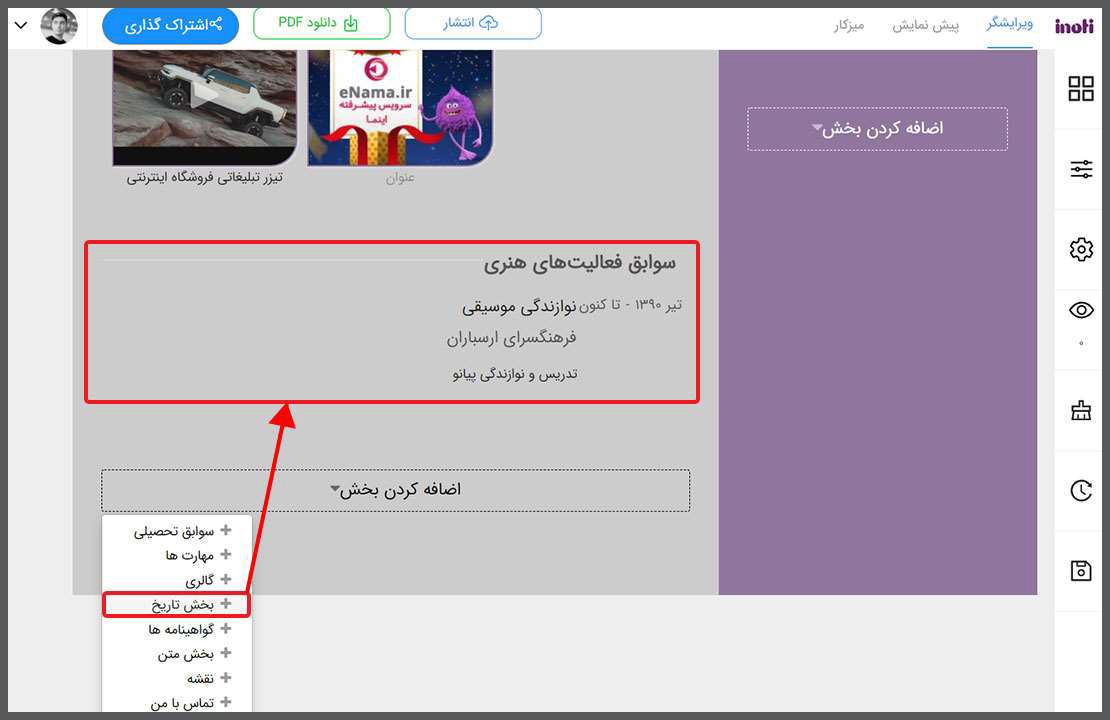Image resolution: width=1110 pixels, height=720 pixels.
Task: Click the 'اشتراک گذاری' share button
Action: pyautogui.click(x=171, y=25)
